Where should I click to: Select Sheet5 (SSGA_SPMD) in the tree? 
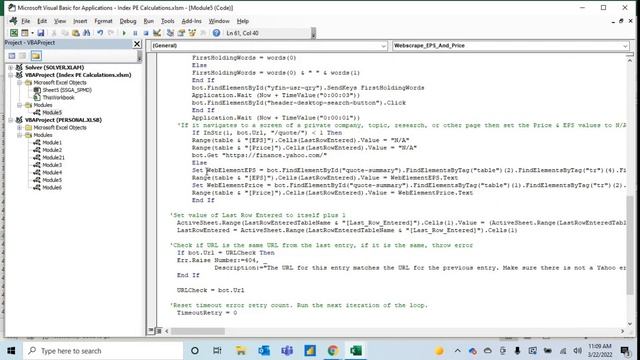pyautogui.click(x=67, y=90)
